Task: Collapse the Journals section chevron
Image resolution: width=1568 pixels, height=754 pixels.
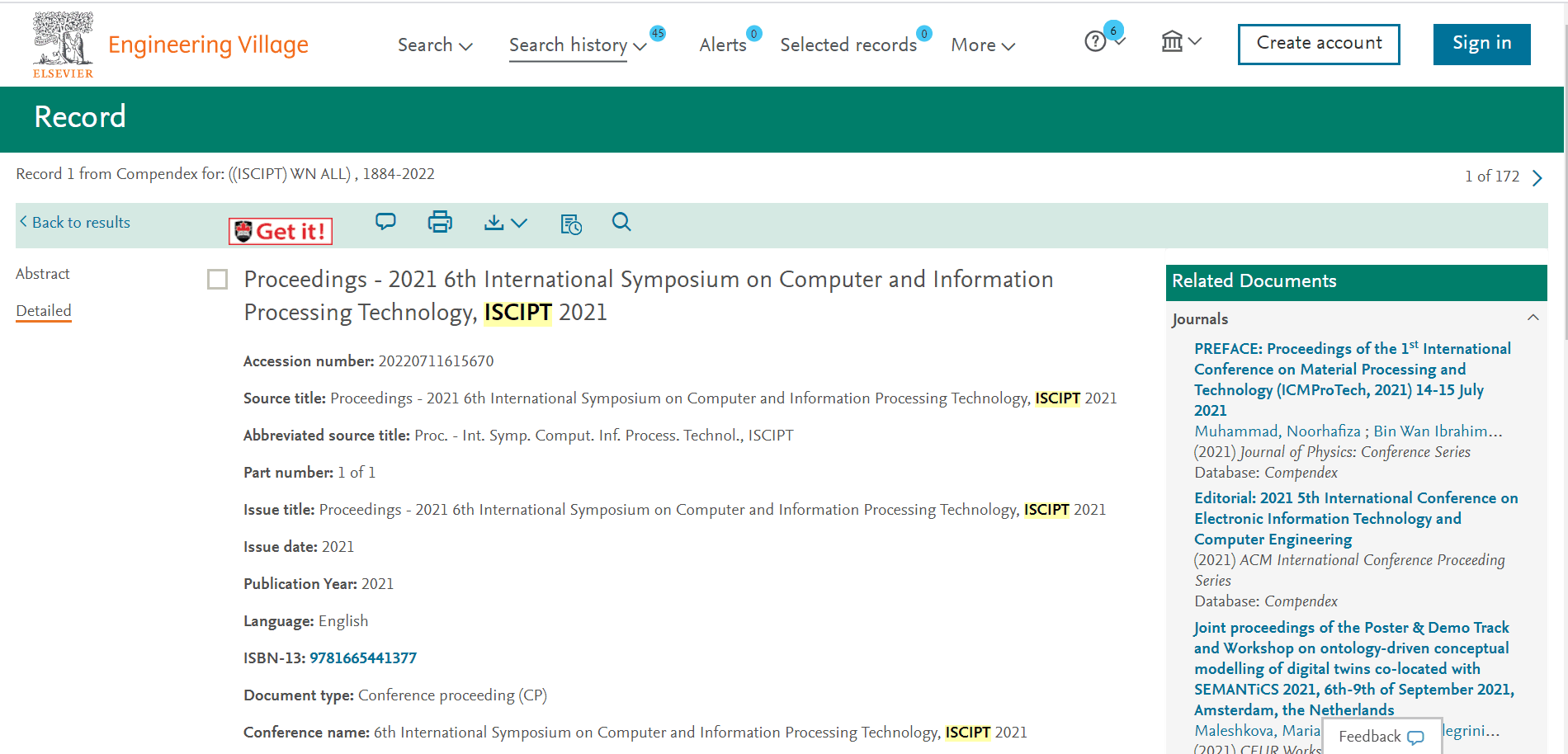Action: click(x=1533, y=318)
